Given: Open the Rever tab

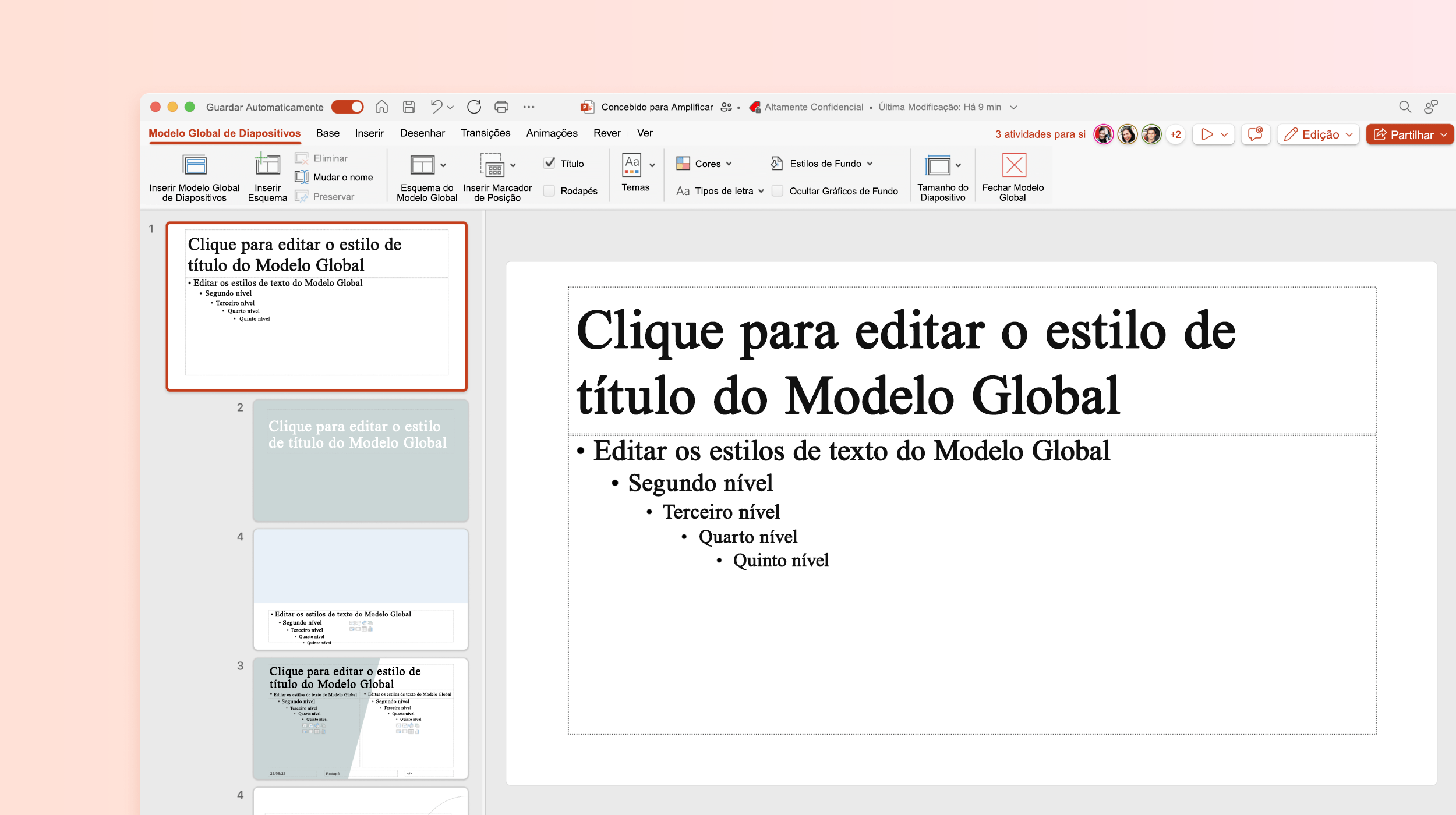Looking at the screenshot, I should (x=607, y=133).
